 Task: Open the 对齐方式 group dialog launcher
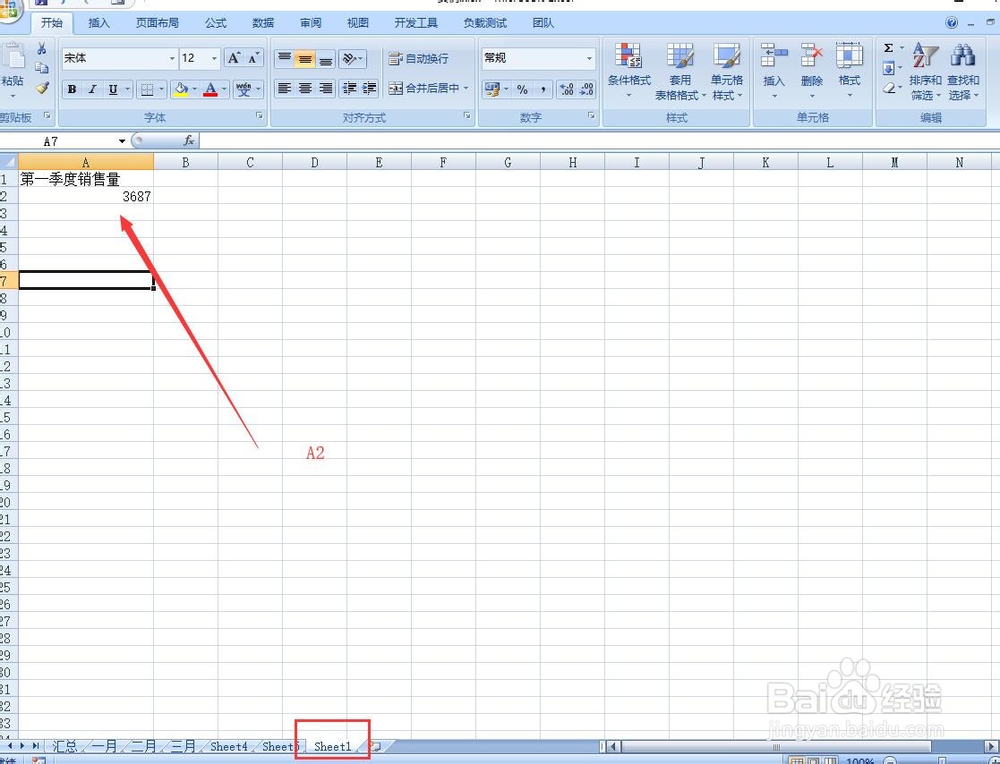pyautogui.click(x=467, y=115)
